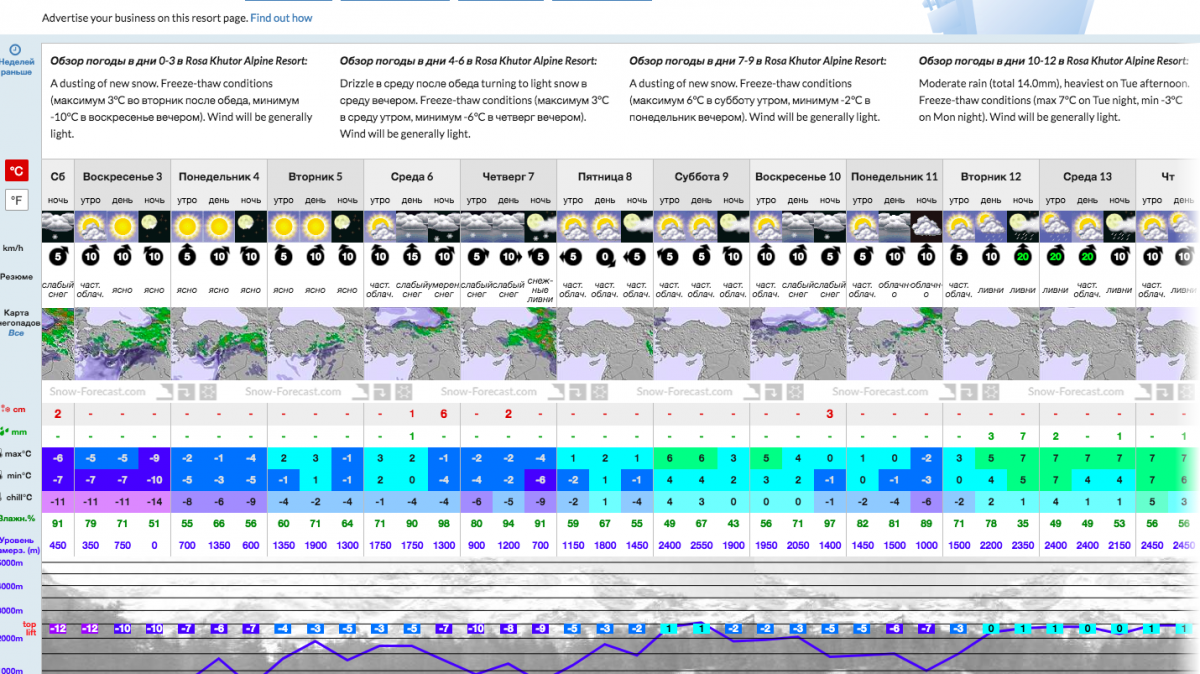Image resolution: width=1200 pixels, height=674 pixels.
Task: Click snowflake icon below Среда 6 snow map
Action: 403,392
